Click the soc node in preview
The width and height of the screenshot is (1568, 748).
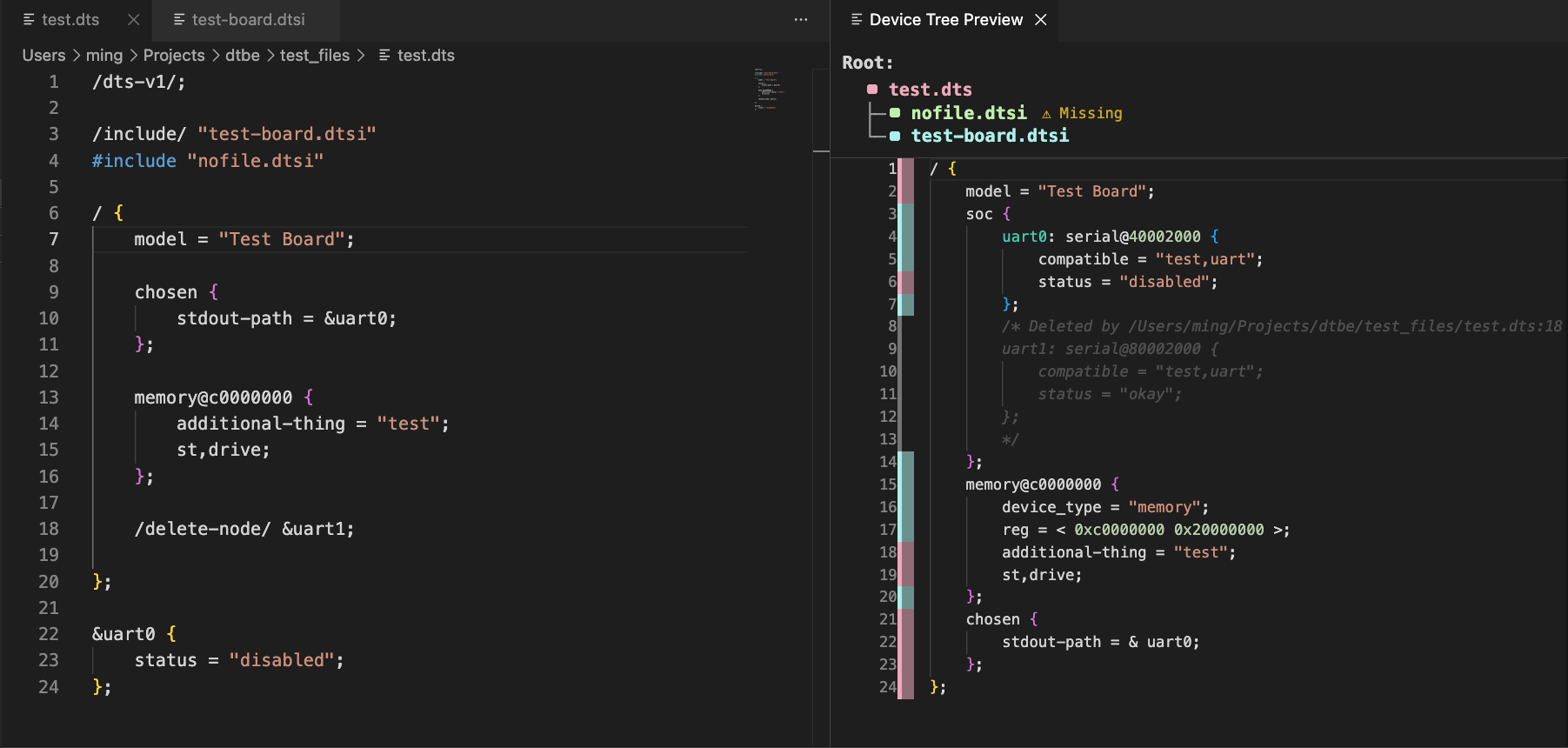coord(979,214)
